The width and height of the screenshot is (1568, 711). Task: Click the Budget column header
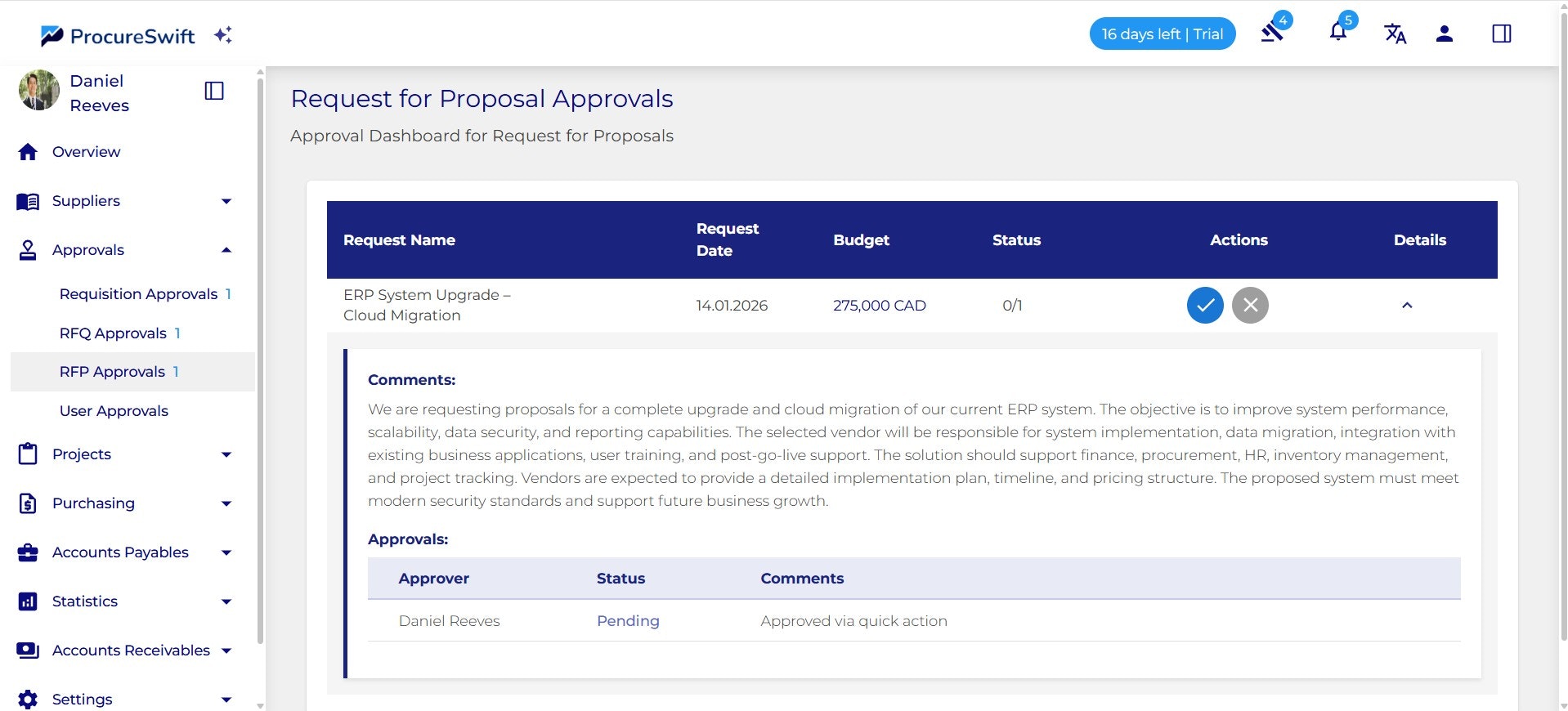(861, 240)
